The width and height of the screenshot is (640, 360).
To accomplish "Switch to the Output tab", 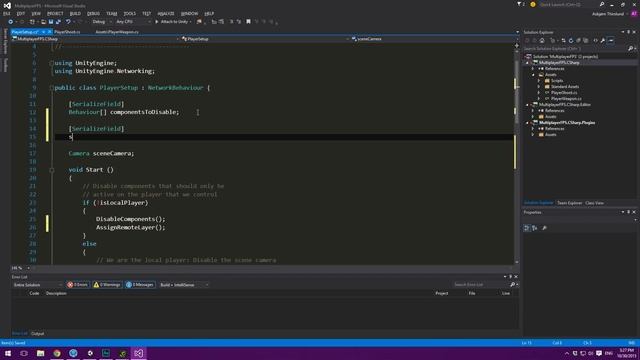I will coord(38,333).
